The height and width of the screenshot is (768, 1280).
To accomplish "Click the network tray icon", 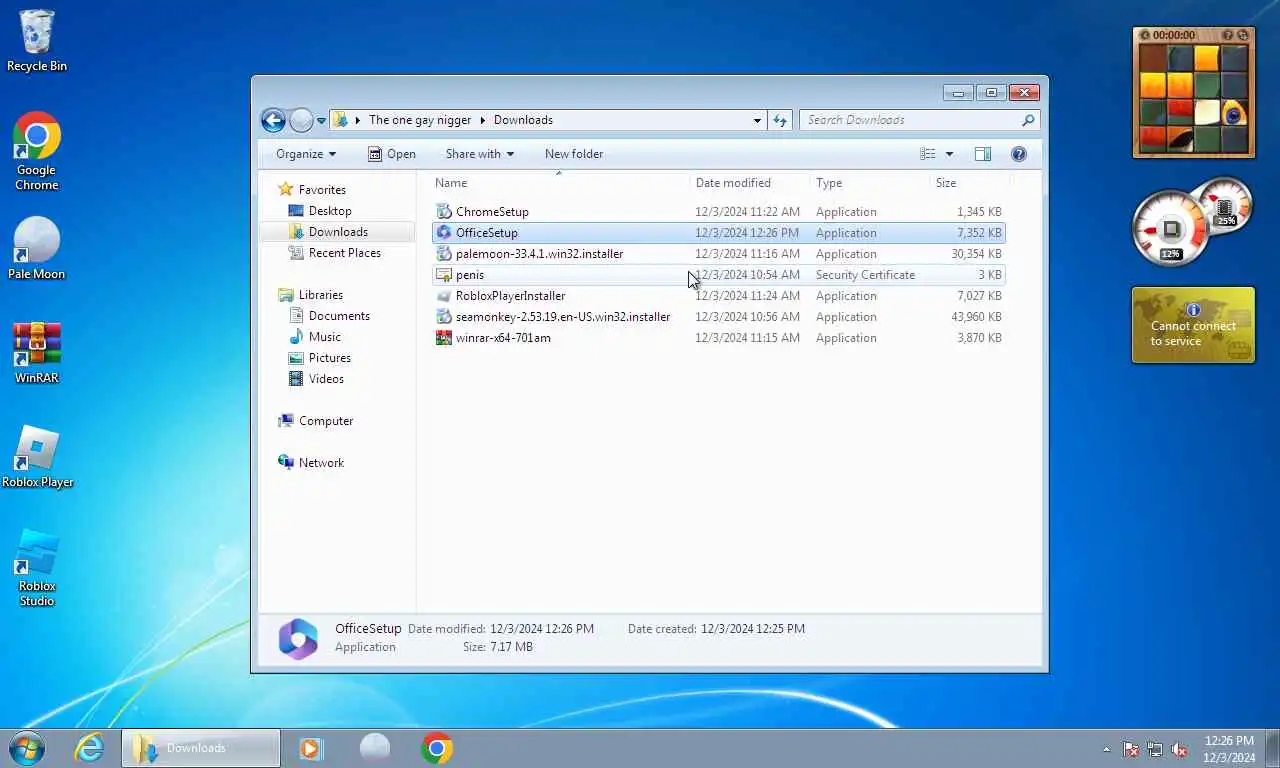I will [x=1155, y=749].
